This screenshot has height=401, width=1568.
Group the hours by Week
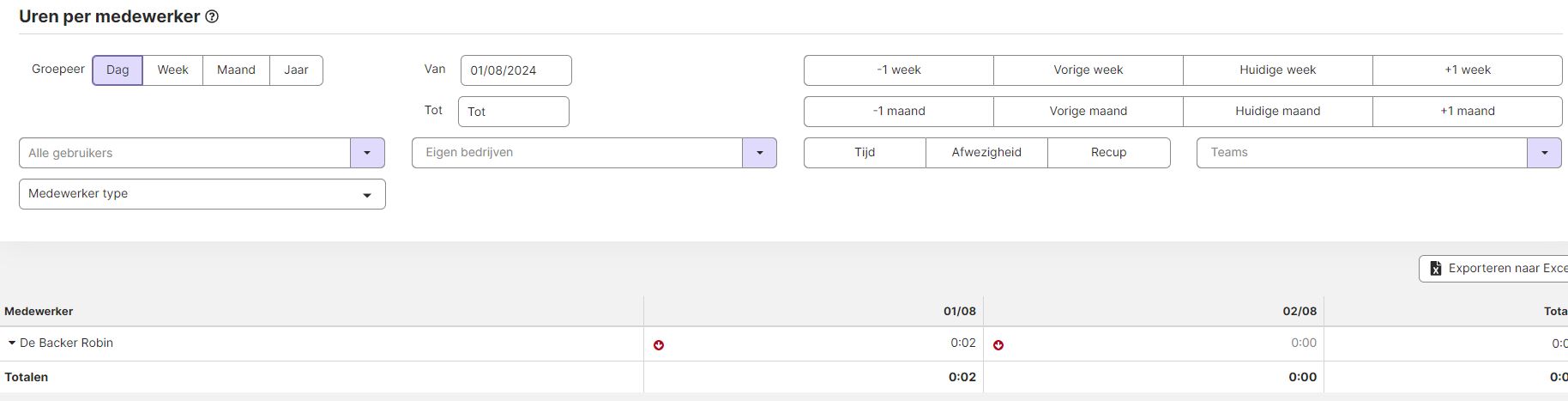click(x=172, y=70)
